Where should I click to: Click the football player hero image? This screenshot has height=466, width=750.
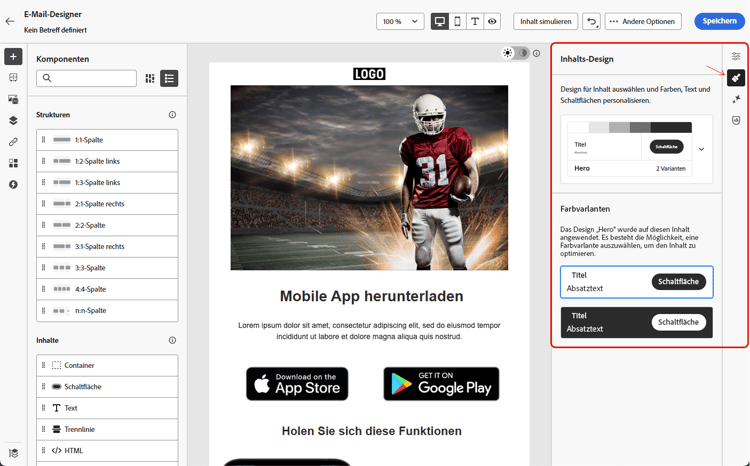369,178
